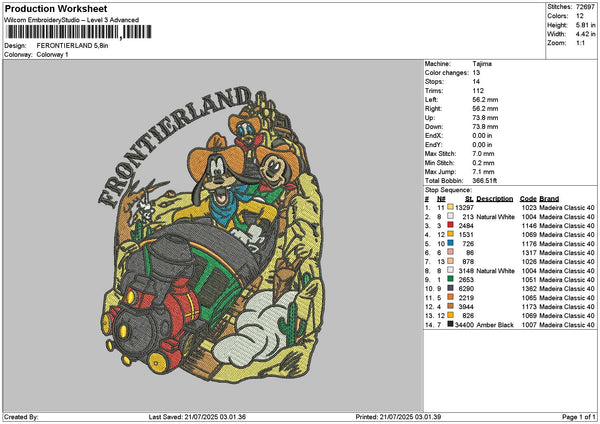The height and width of the screenshot is (424, 600).
Task: Click the 'Up:' measurement label
Action: (430, 117)
